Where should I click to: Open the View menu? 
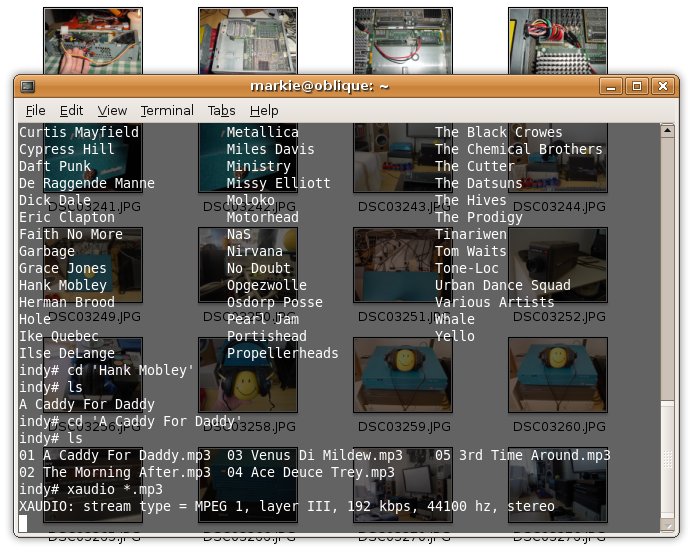click(112, 110)
